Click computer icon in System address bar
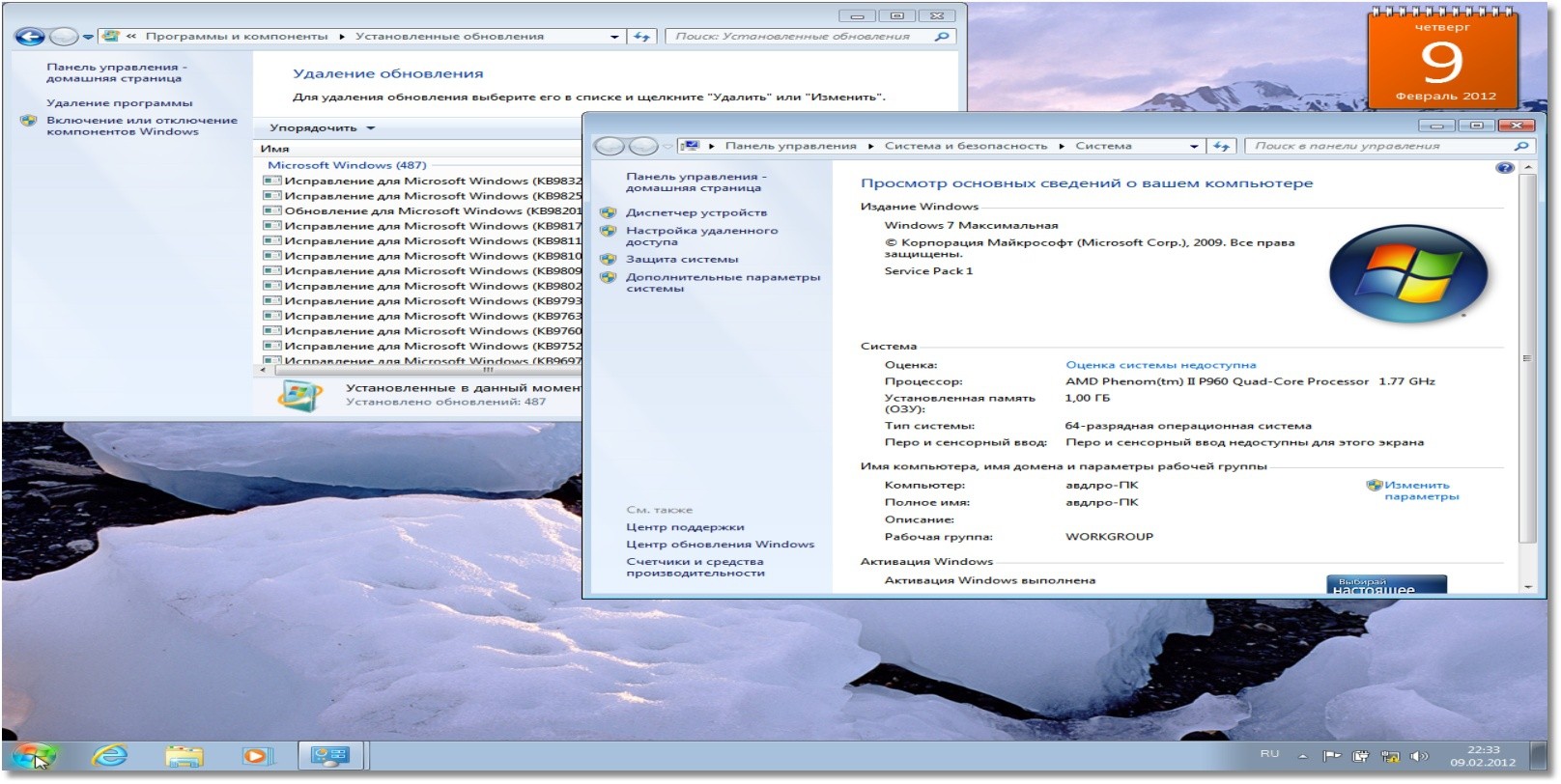This screenshot has height=784, width=1561. [x=690, y=146]
